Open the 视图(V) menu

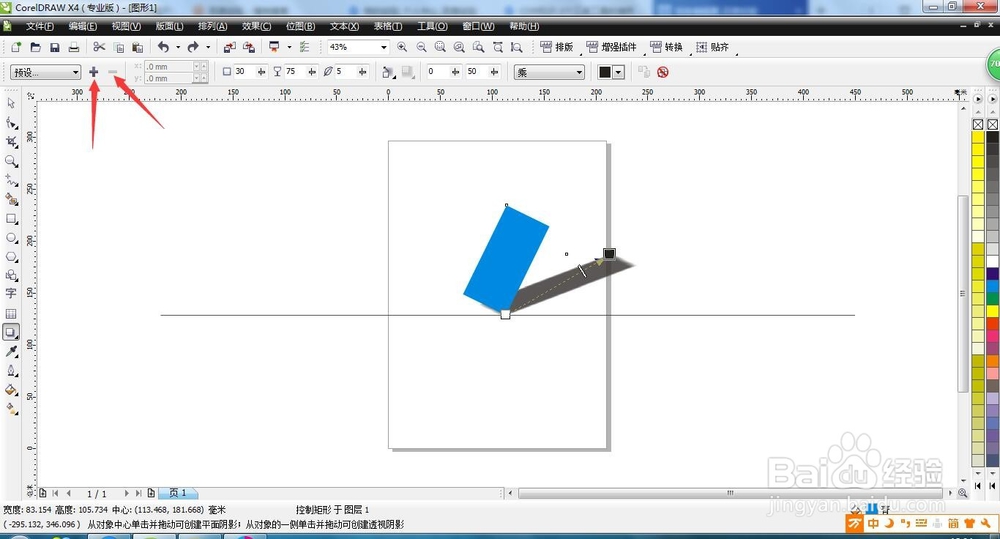coord(126,26)
